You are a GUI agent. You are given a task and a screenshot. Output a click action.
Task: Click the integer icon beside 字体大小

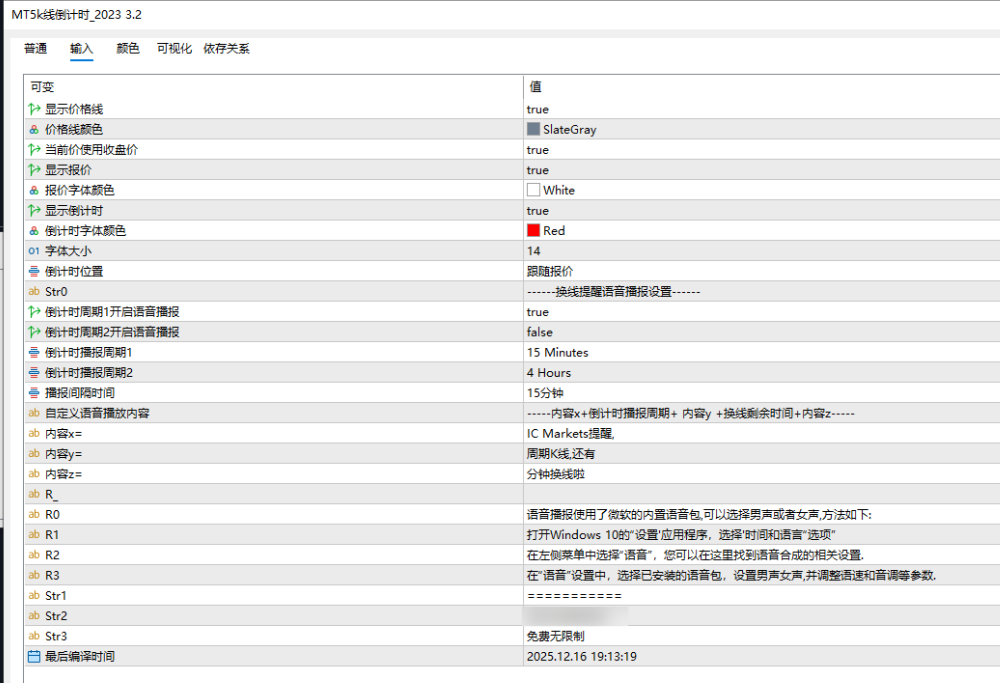click(34, 251)
